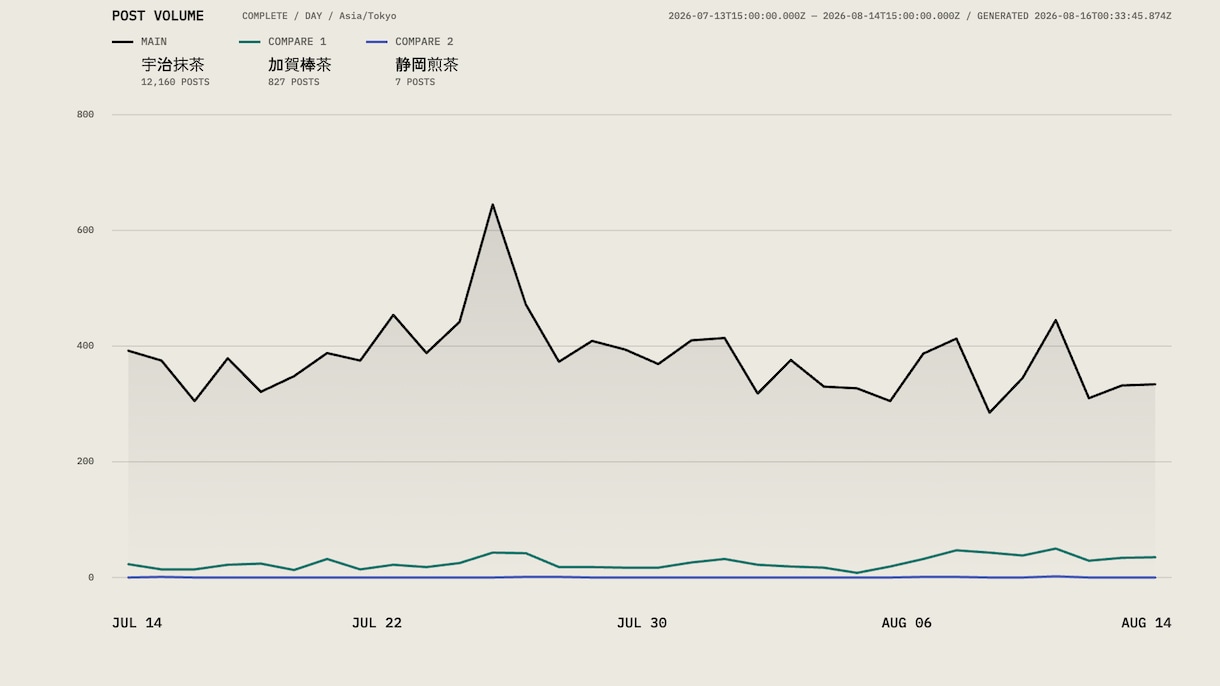Click the AUG 14 x-axis label
This screenshot has height=686, width=1220.
tap(1146, 623)
